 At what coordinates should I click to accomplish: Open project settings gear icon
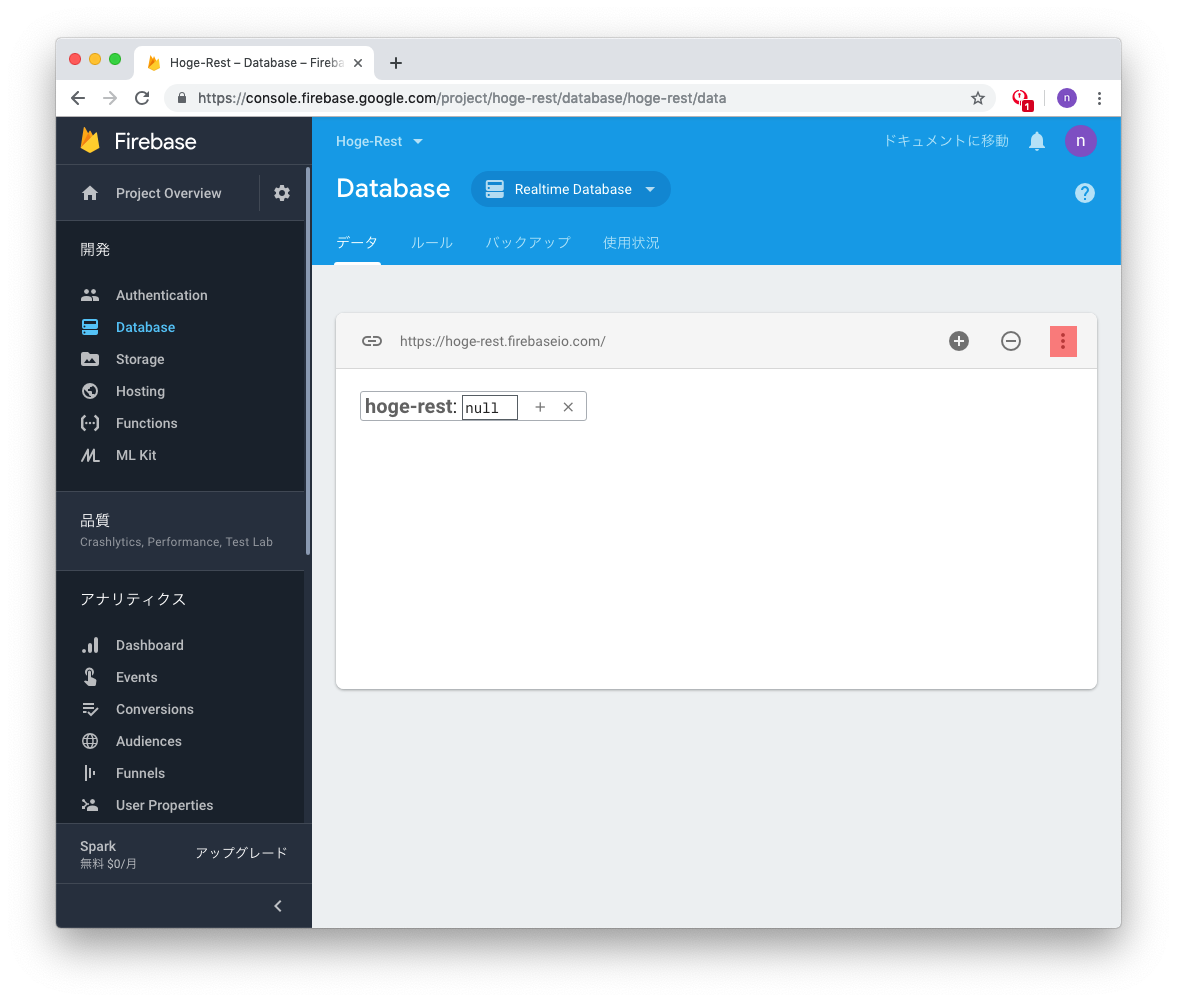281,193
